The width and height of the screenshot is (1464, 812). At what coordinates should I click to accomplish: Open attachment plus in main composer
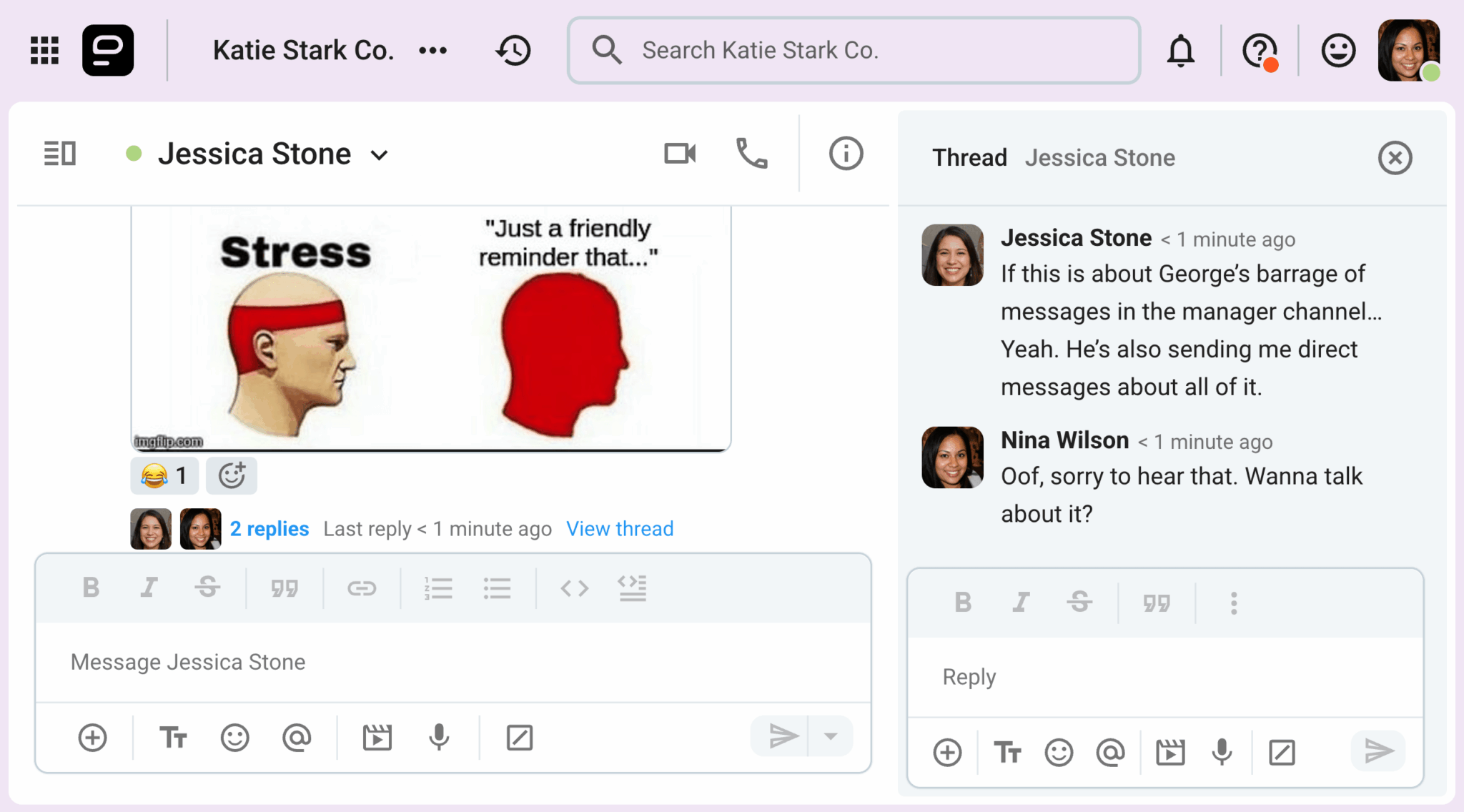coord(93,738)
